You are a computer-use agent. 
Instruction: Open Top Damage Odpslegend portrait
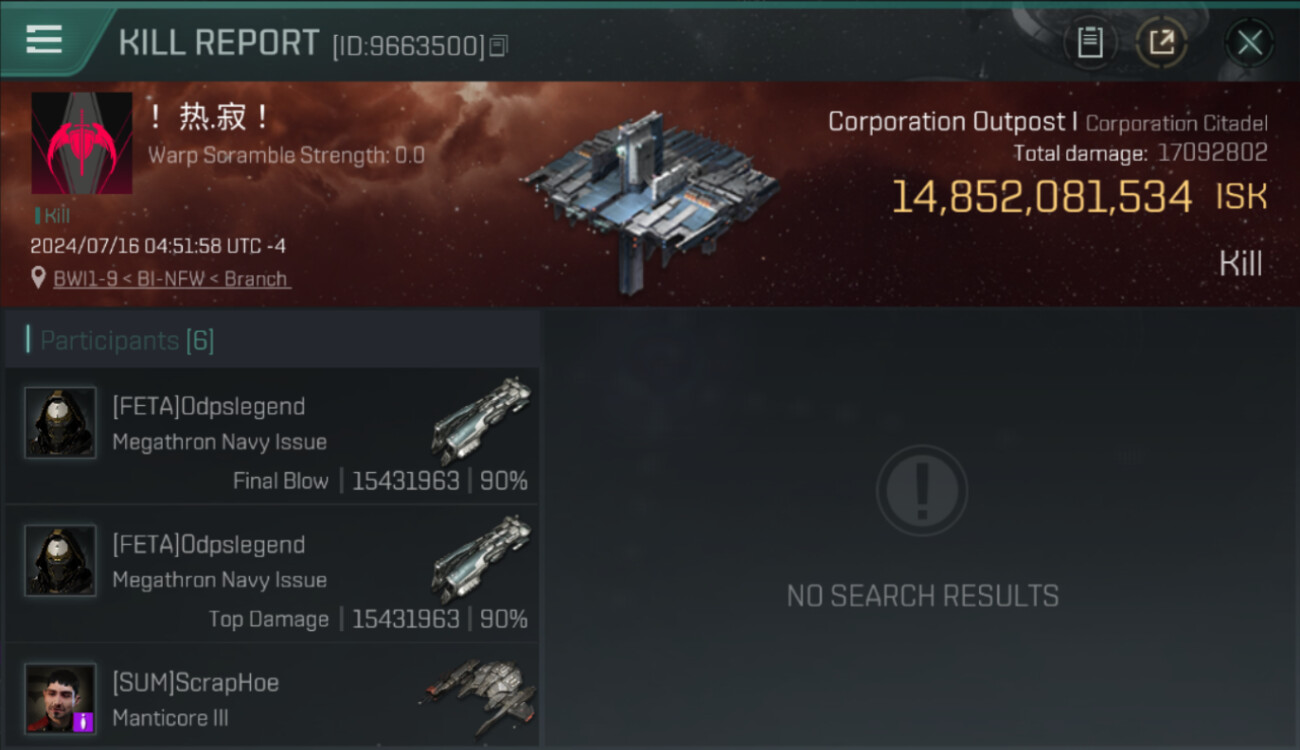pyautogui.click(x=60, y=560)
